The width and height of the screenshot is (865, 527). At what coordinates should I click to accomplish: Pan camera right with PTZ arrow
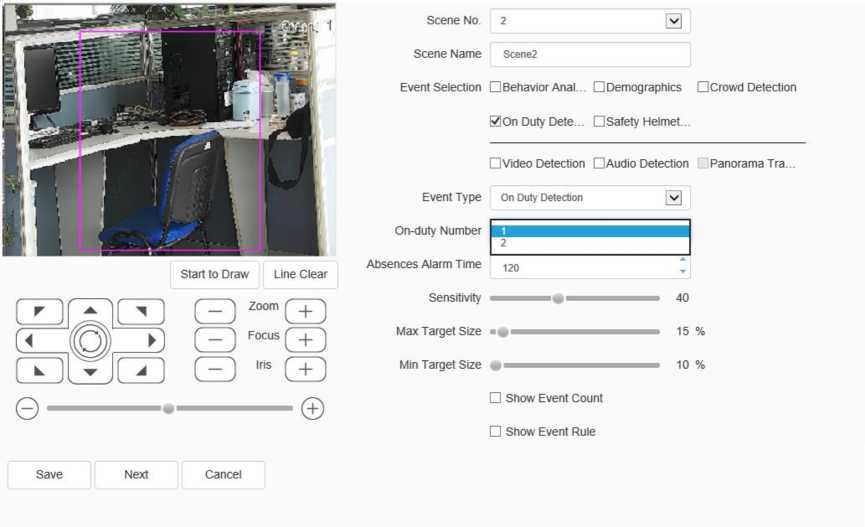(151, 341)
